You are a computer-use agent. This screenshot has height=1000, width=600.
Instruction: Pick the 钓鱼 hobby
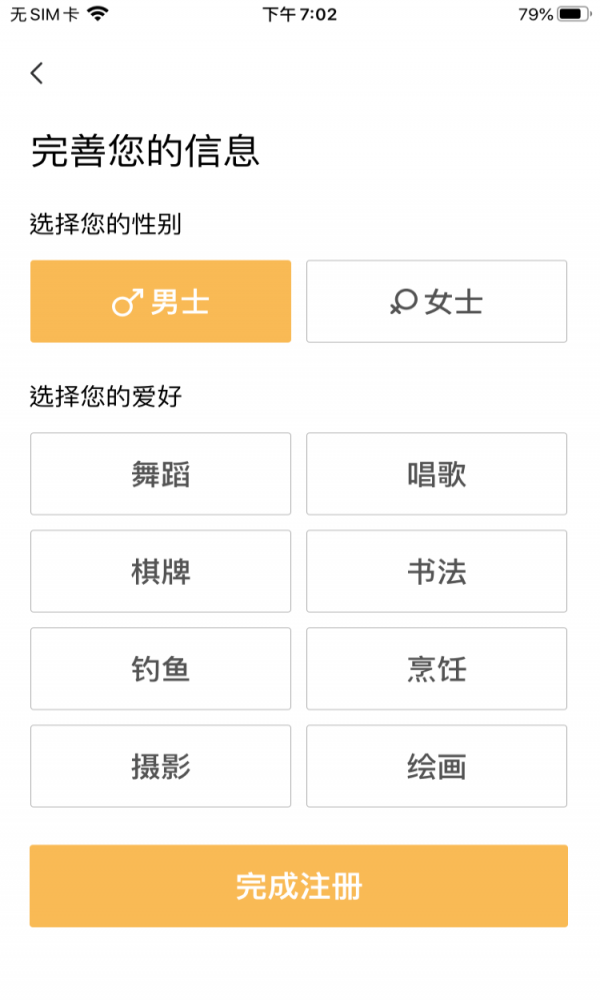point(160,669)
